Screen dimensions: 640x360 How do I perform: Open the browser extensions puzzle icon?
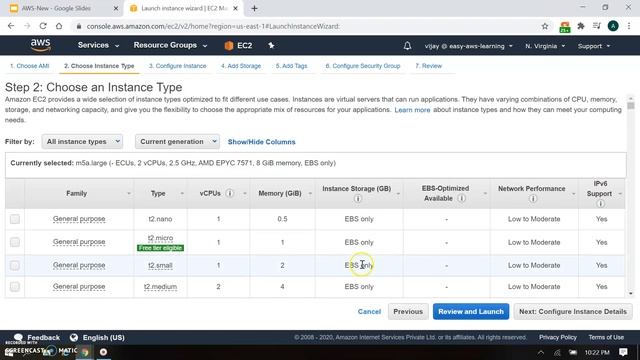coord(581,26)
